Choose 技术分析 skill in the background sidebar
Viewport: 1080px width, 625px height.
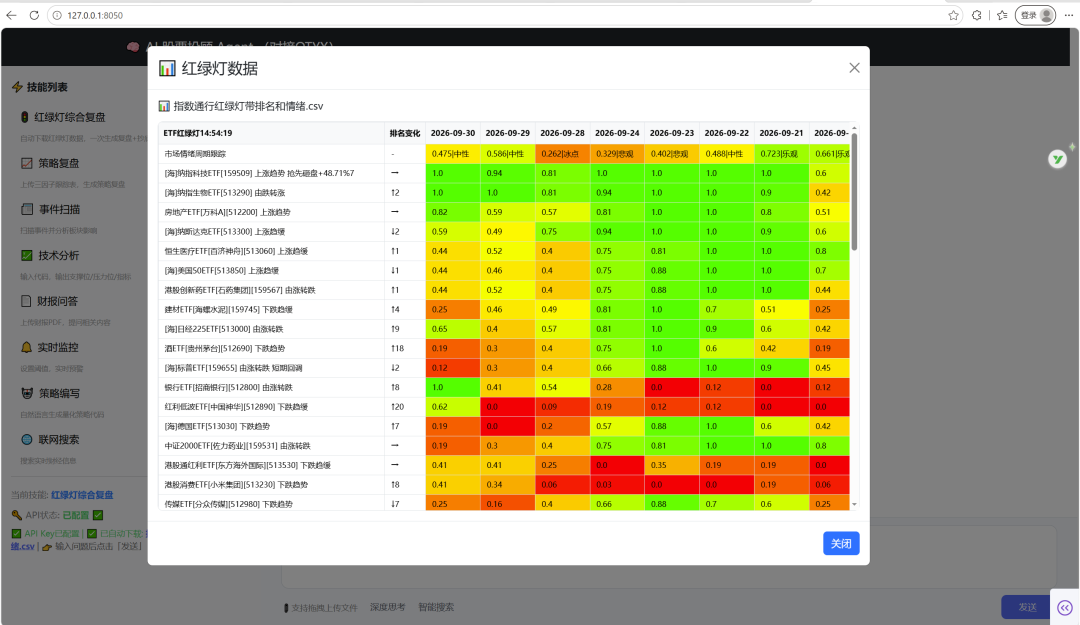click(x=50, y=256)
